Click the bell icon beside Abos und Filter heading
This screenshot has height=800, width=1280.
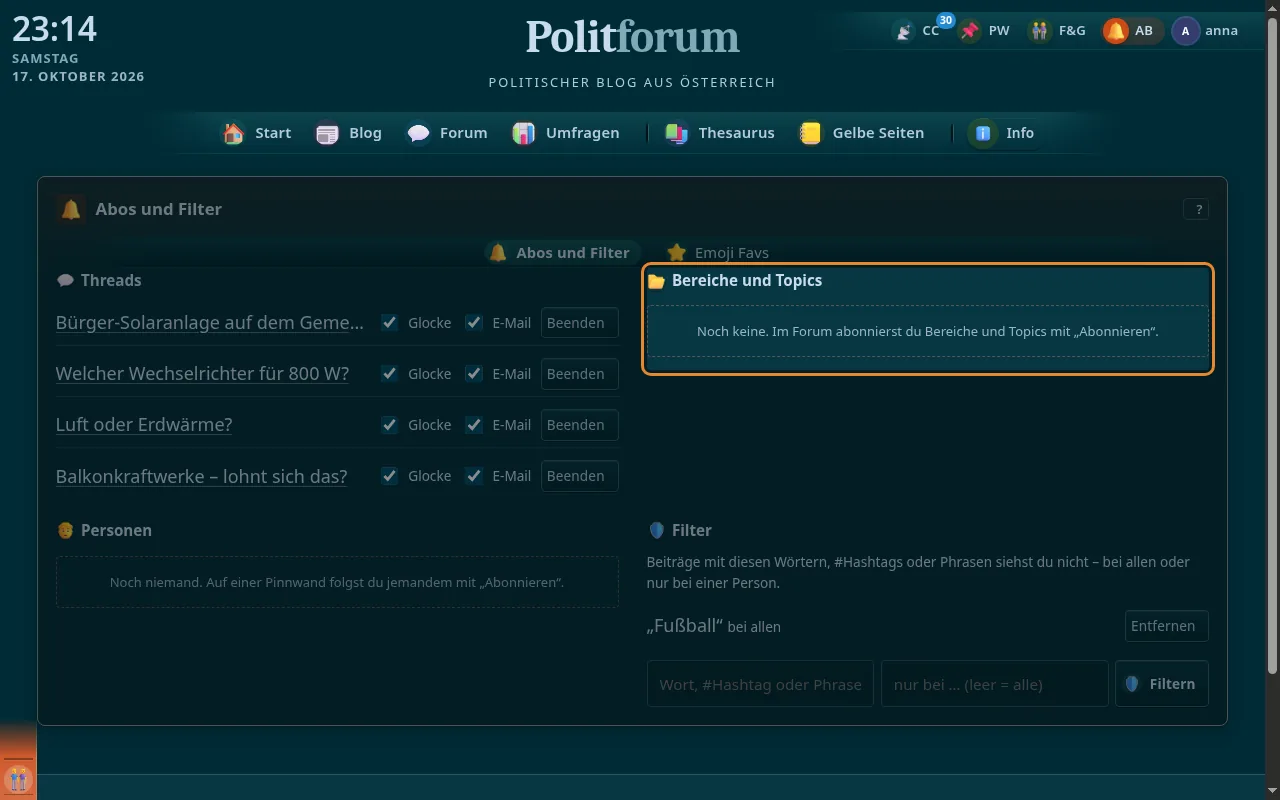click(71, 209)
